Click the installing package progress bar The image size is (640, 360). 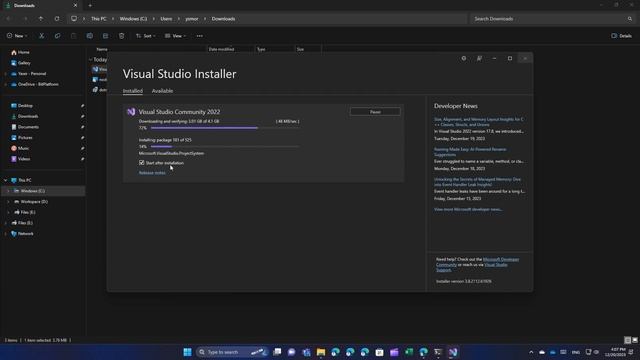pos(225,147)
